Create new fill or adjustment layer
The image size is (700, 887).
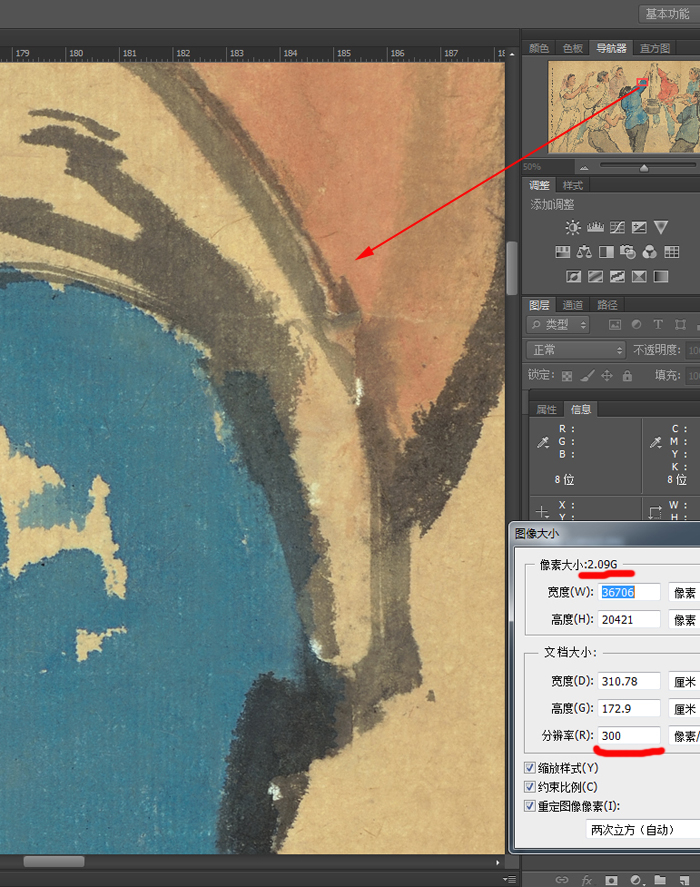point(636,880)
